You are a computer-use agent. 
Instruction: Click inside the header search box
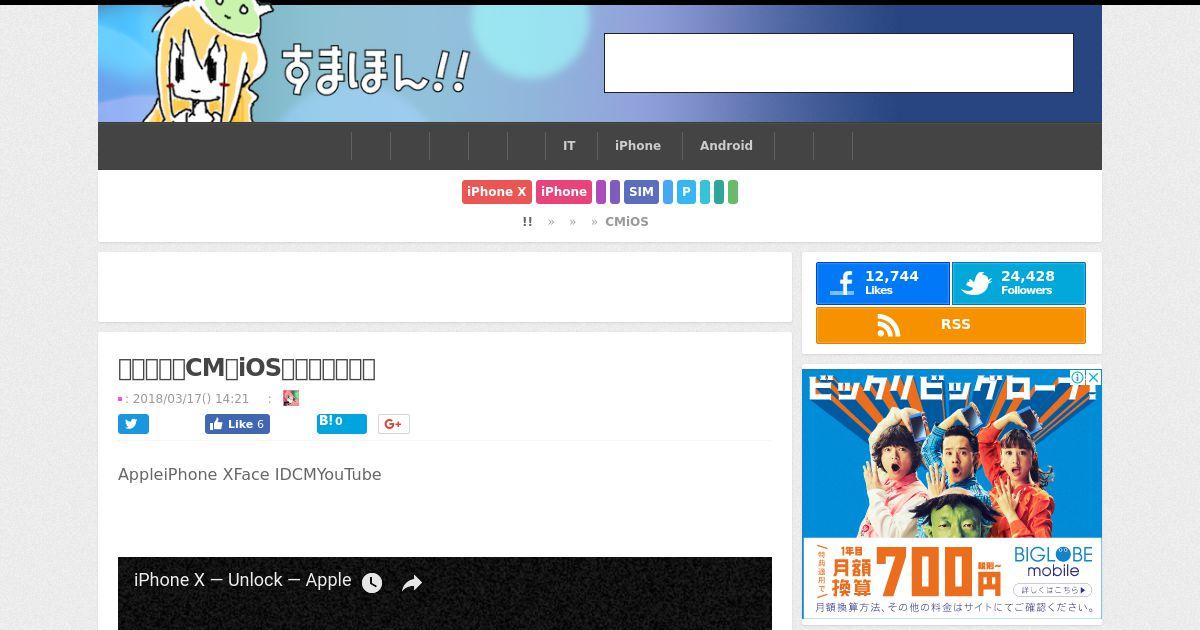pos(838,63)
